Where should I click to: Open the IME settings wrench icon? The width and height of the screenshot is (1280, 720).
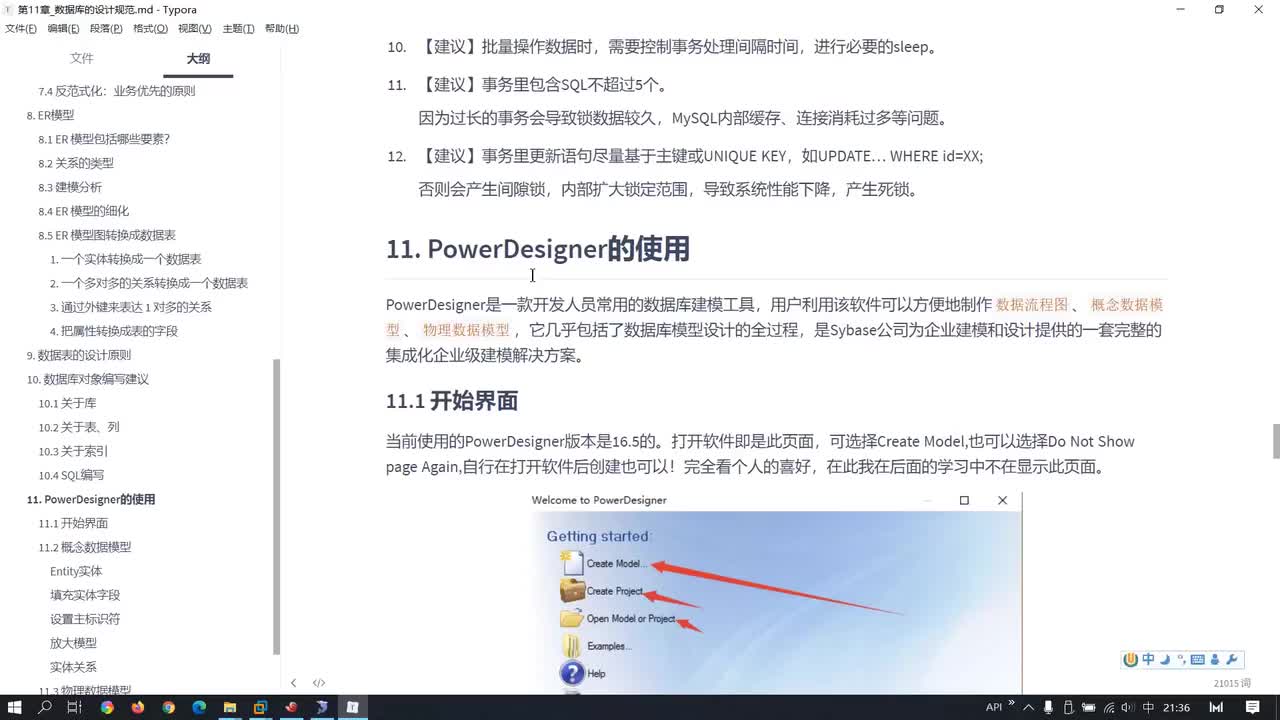click(1231, 660)
